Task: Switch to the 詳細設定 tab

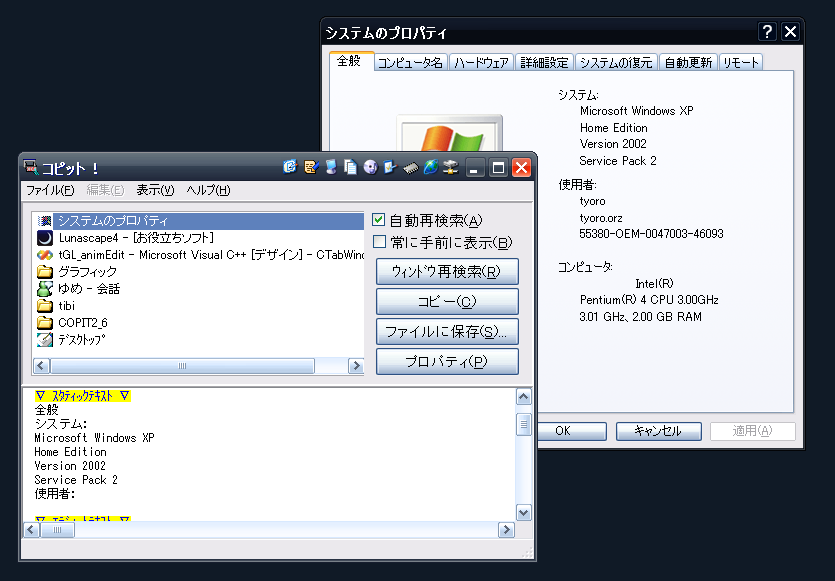Action: [545, 62]
